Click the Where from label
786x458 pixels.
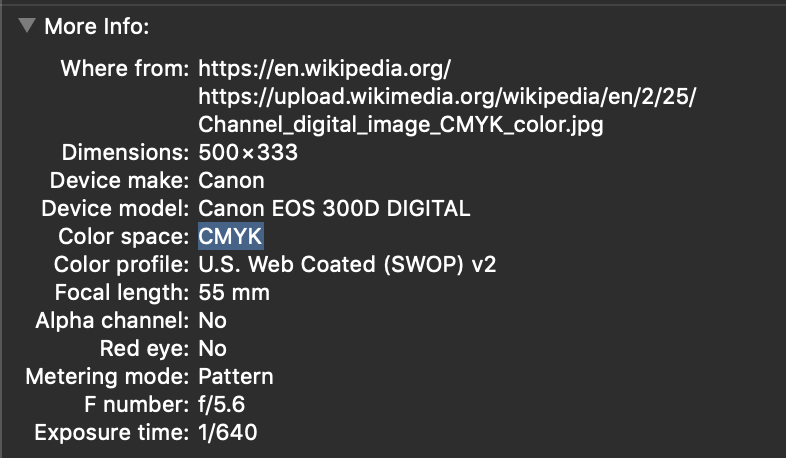coord(125,68)
